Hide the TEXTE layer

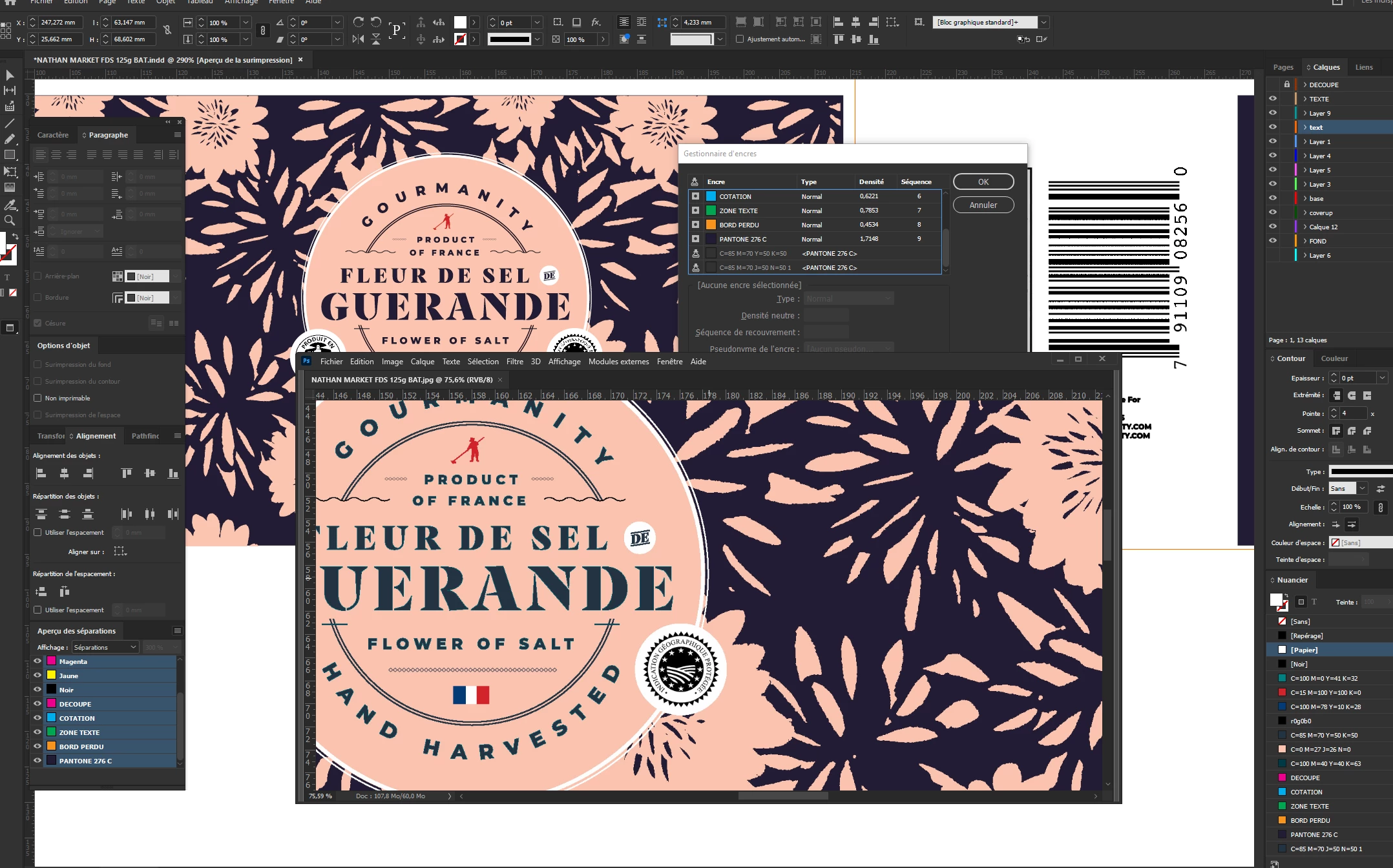tap(1272, 99)
